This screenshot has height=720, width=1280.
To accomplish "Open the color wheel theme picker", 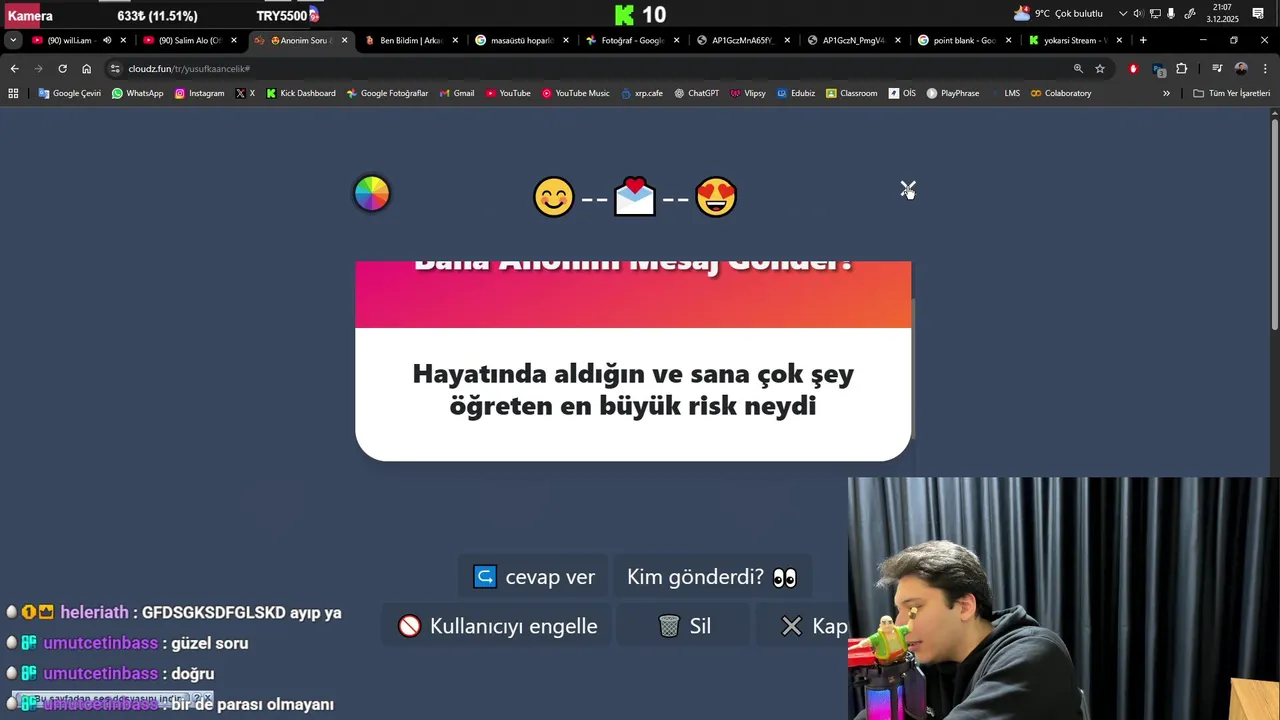I will tap(372, 194).
